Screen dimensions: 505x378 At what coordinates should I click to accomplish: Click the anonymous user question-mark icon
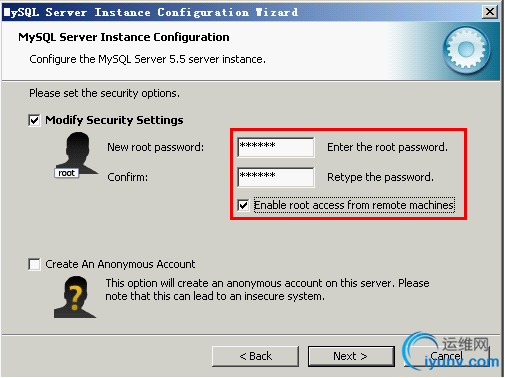point(75,297)
